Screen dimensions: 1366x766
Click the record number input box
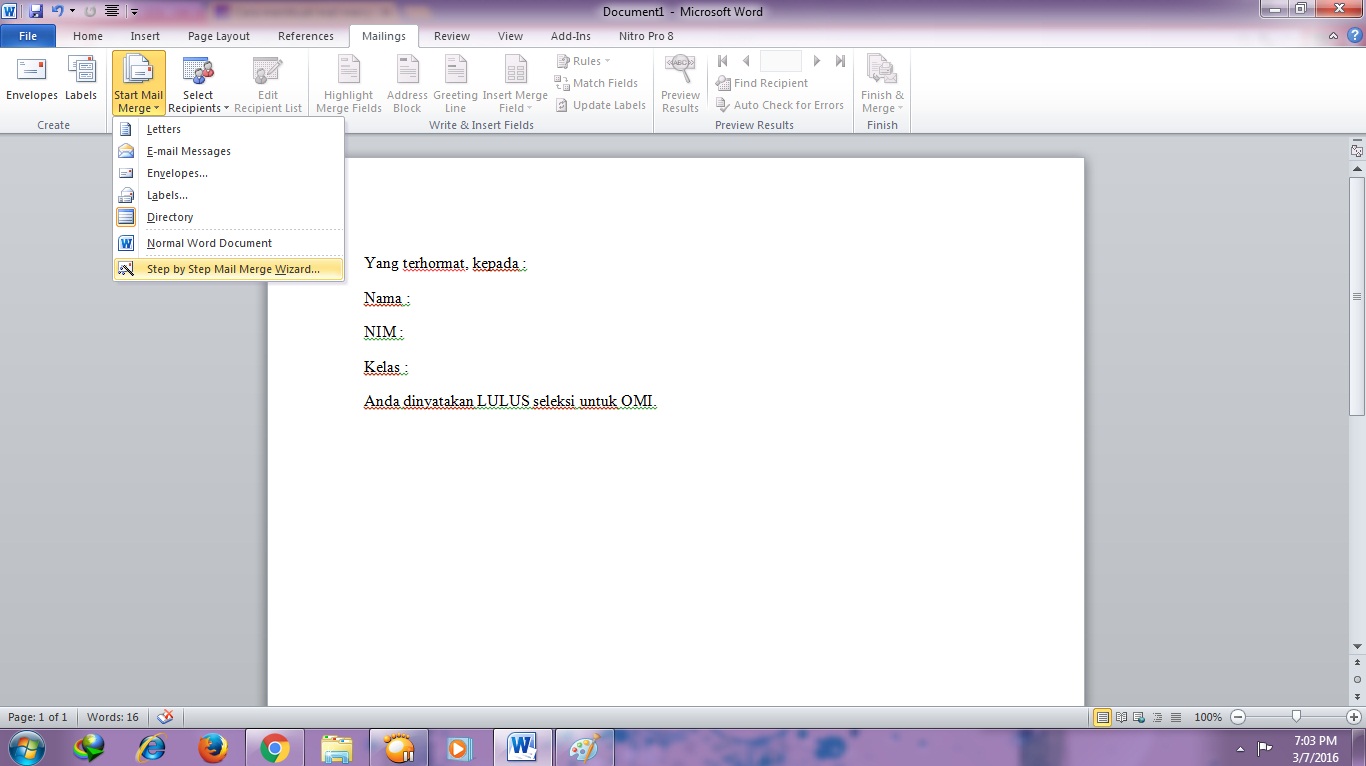coord(781,61)
